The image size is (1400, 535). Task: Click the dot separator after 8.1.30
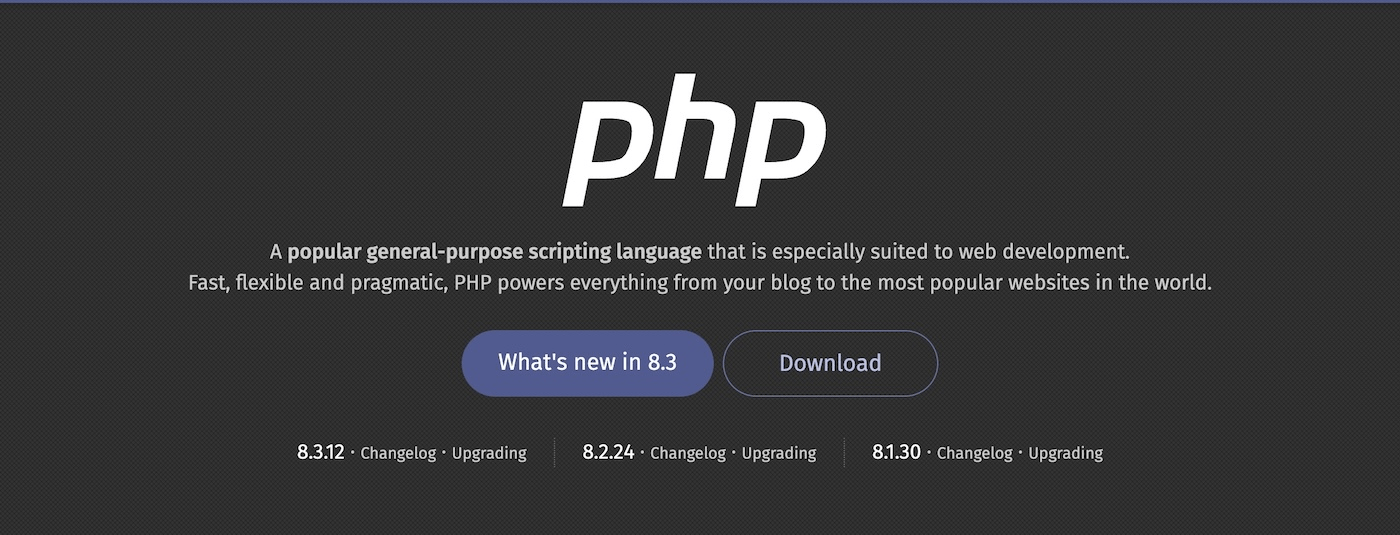pyautogui.click(x=929, y=453)
